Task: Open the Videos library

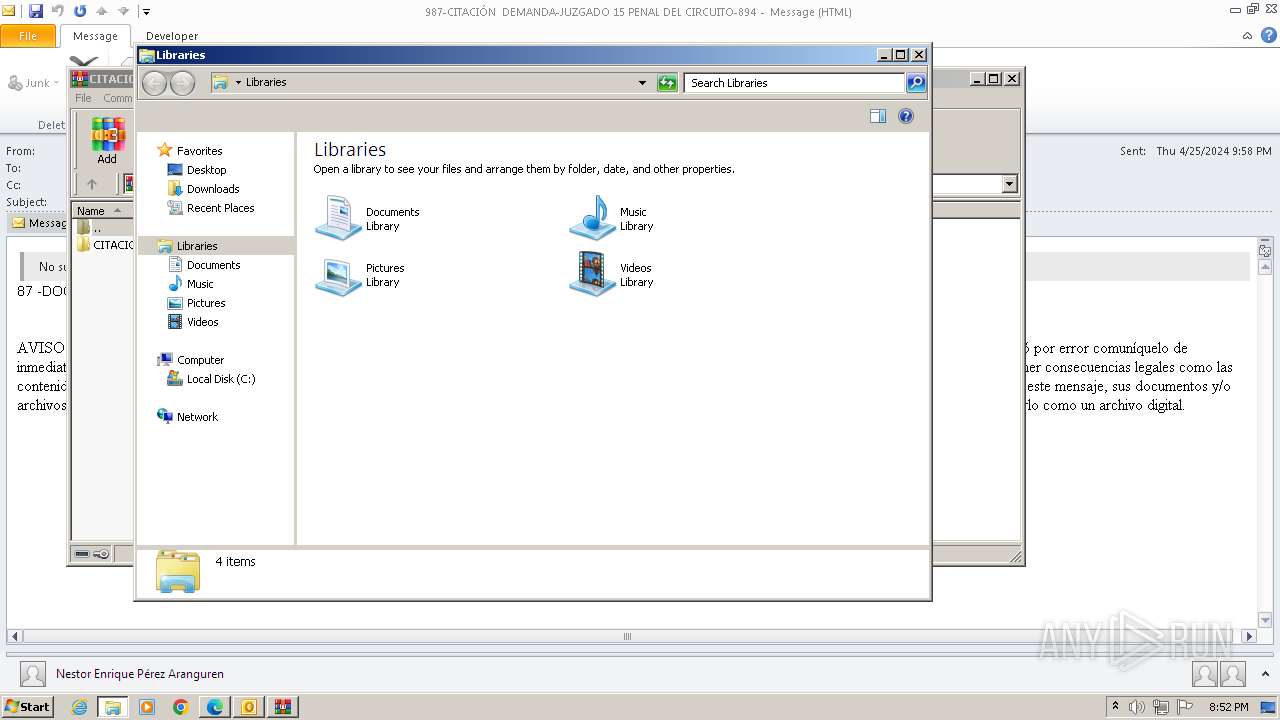Action: click(611, 275)
